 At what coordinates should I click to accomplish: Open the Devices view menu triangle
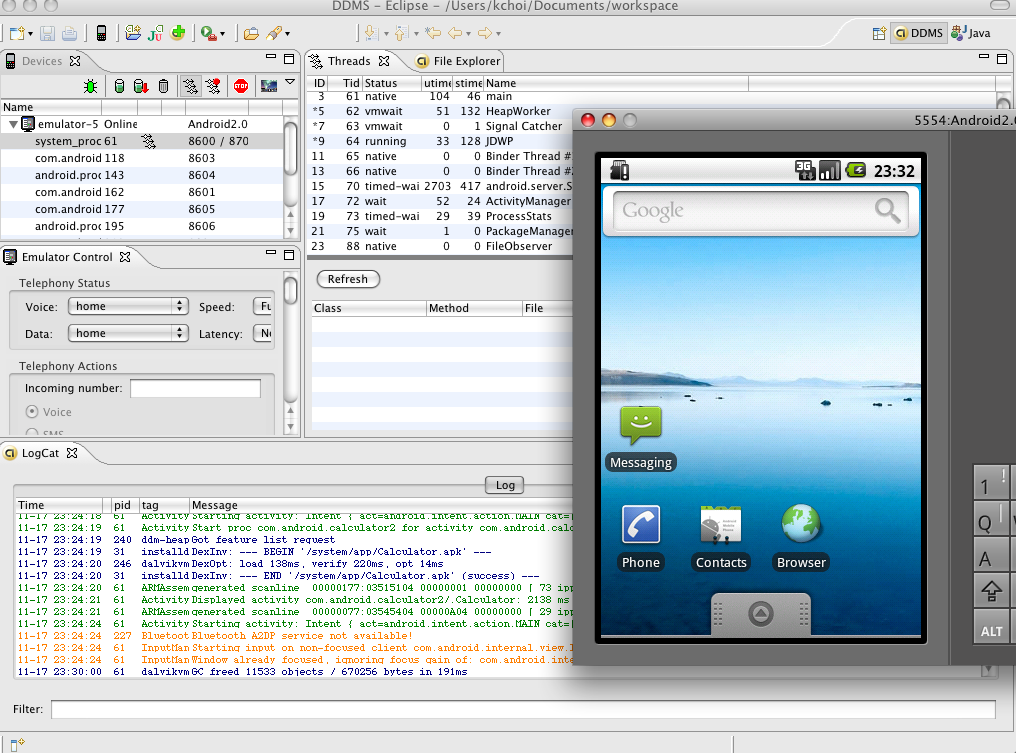point(290,82)
